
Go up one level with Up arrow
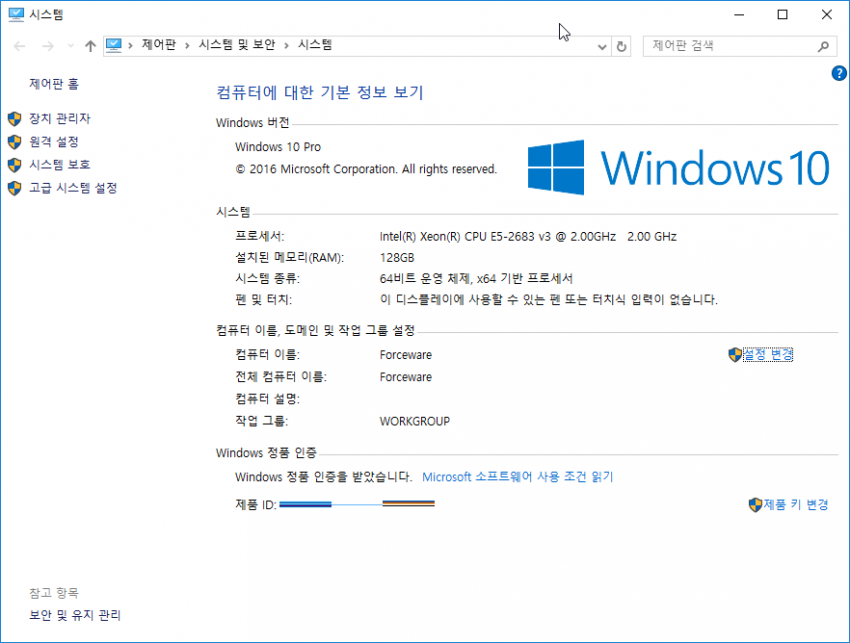(91, 46)
